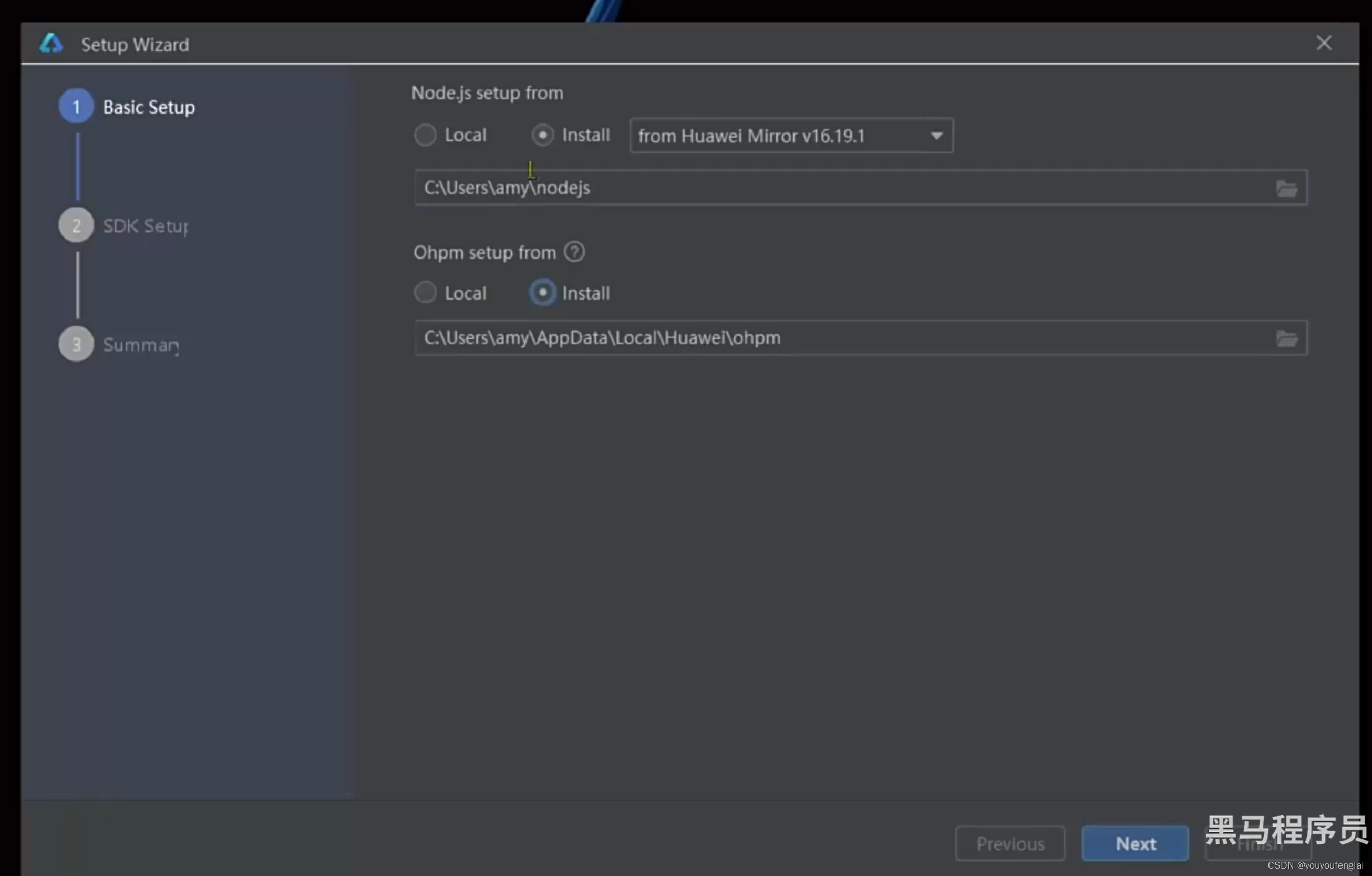Close the Setup Wizard window
Viewport: 1372px width, 876px height.
pyautogui.click(x=1324, y=43)
